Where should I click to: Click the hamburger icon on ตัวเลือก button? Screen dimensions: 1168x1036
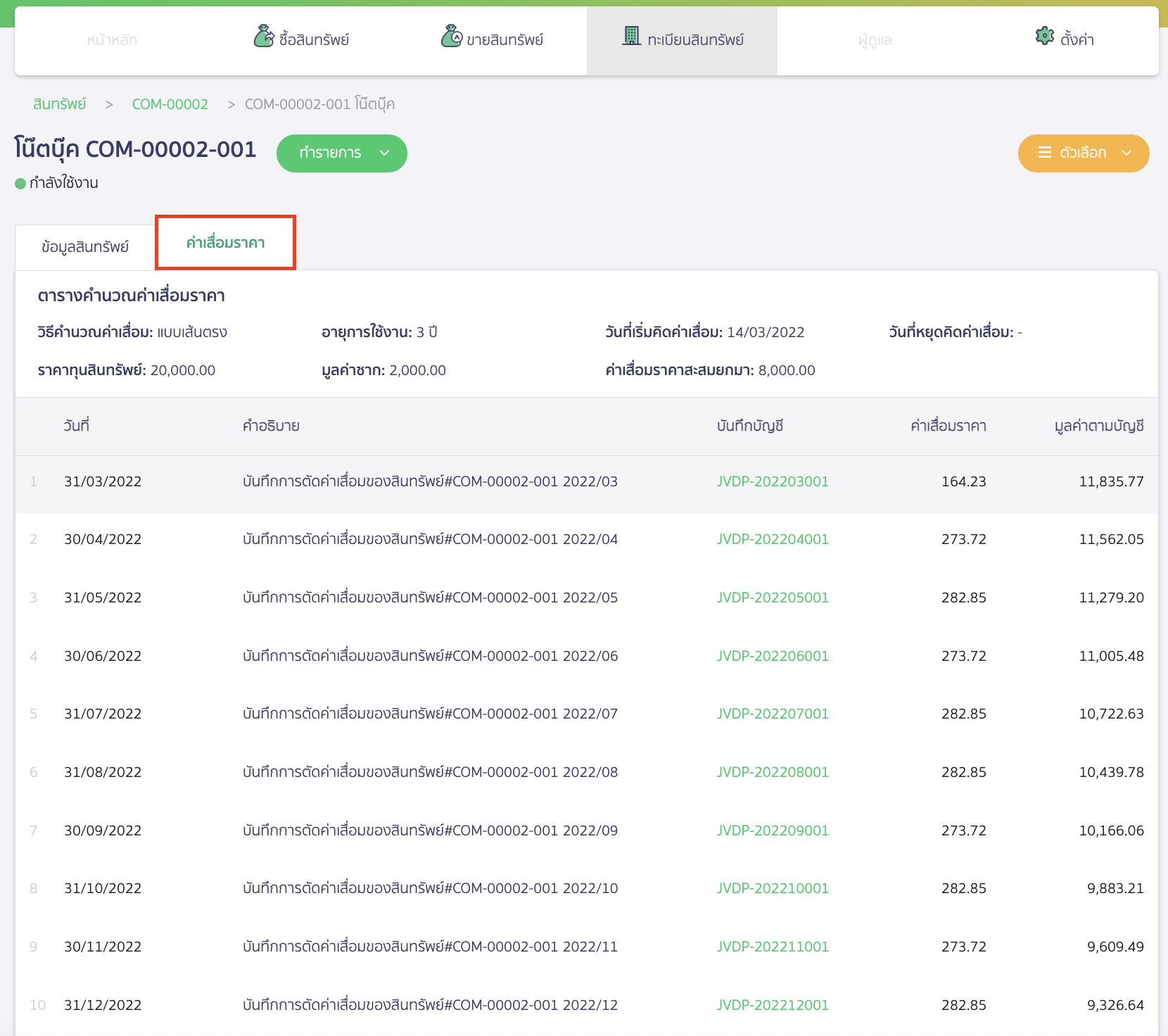point(1045,153)
